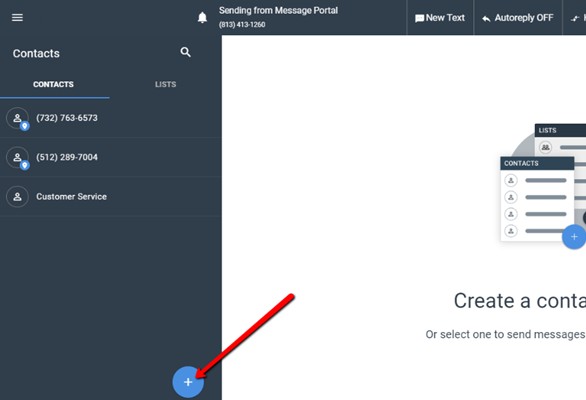This screenshot has height=400, width=586.
Task: Click the notification bell icon
Action: click(x=202, y=18)
